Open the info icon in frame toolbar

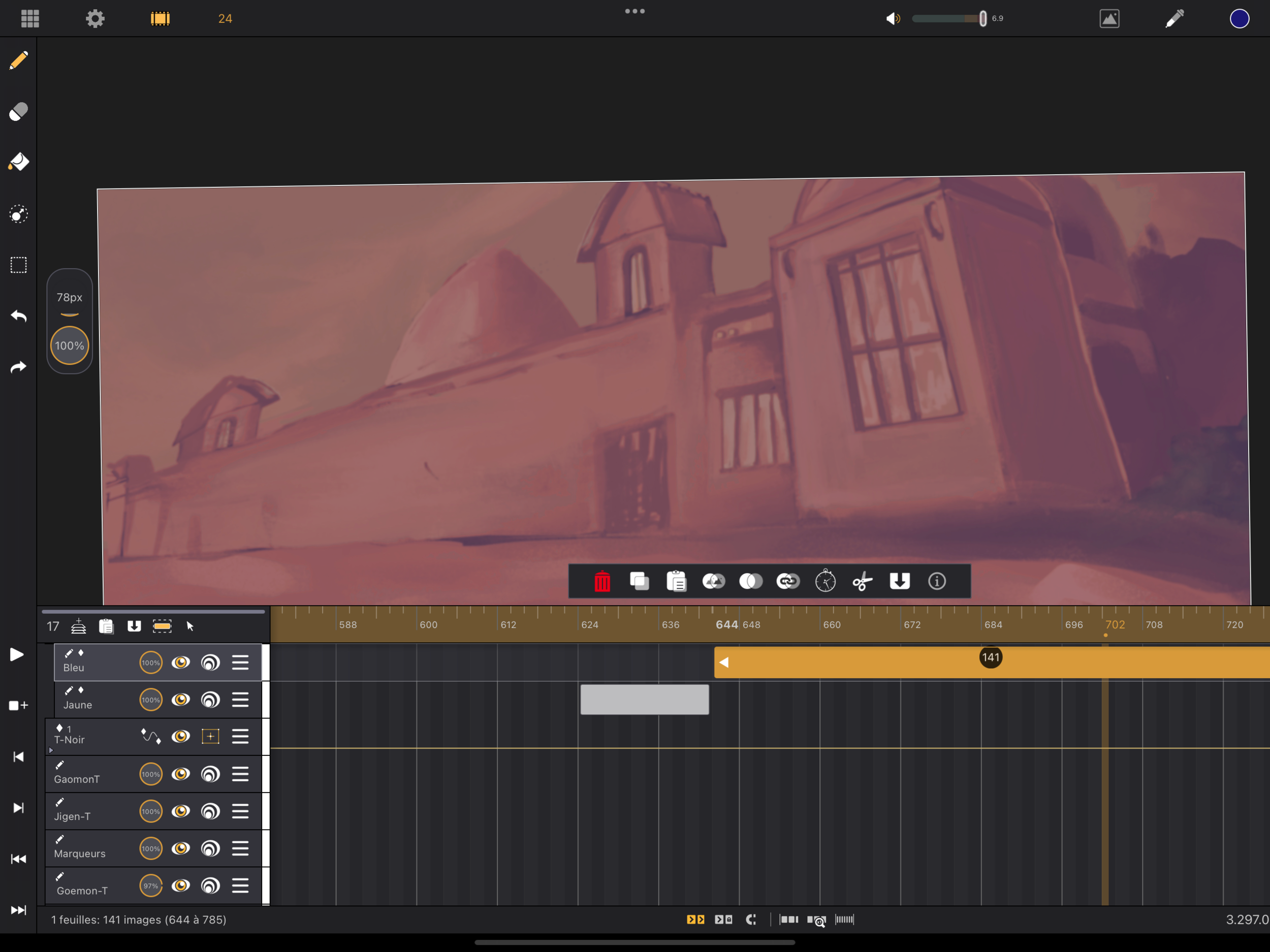pyautogui.click(x=936, y=582)
